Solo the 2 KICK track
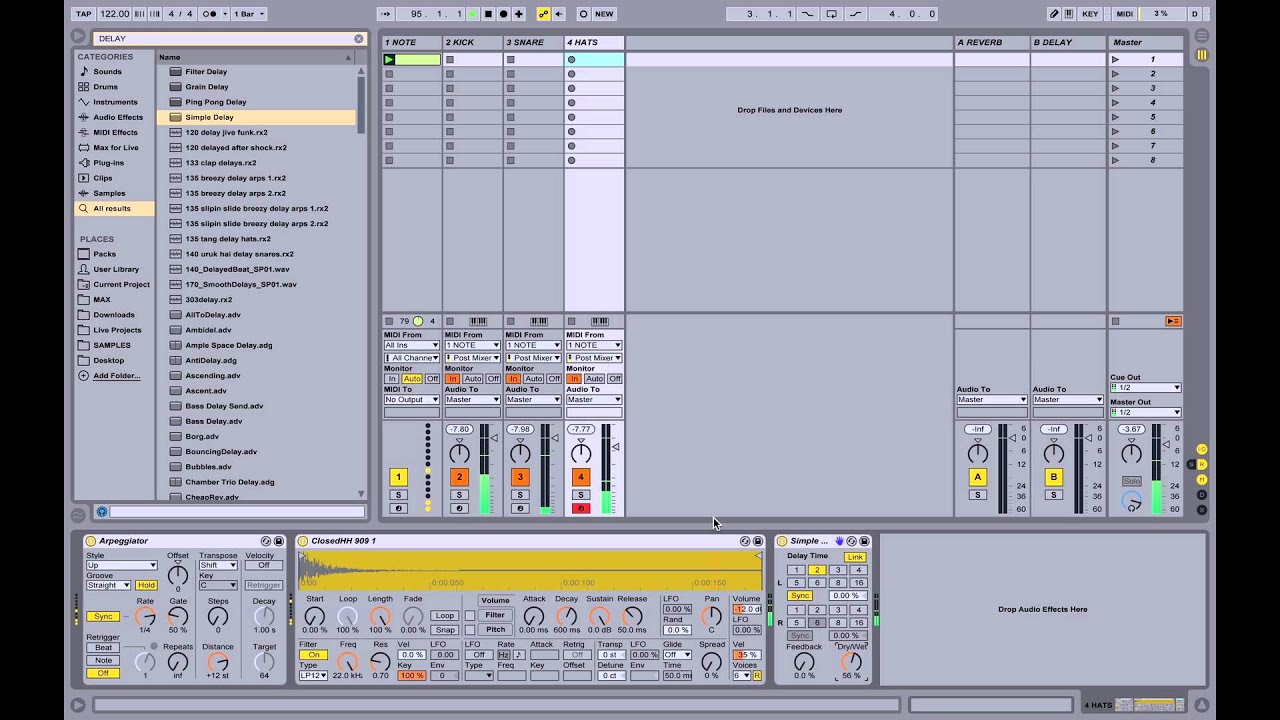The image size is (1280, 720). (459, 495)
